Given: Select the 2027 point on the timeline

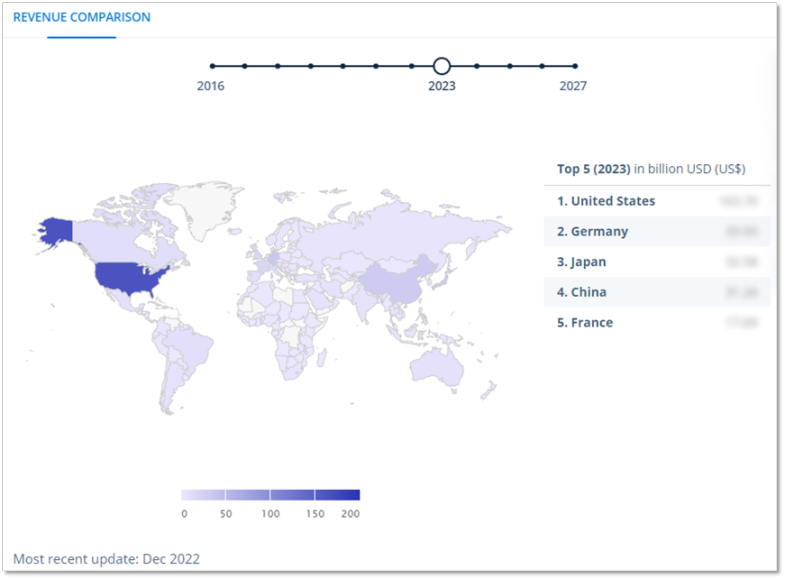Looking at the screenshot, I should click(x=574, y=66).
